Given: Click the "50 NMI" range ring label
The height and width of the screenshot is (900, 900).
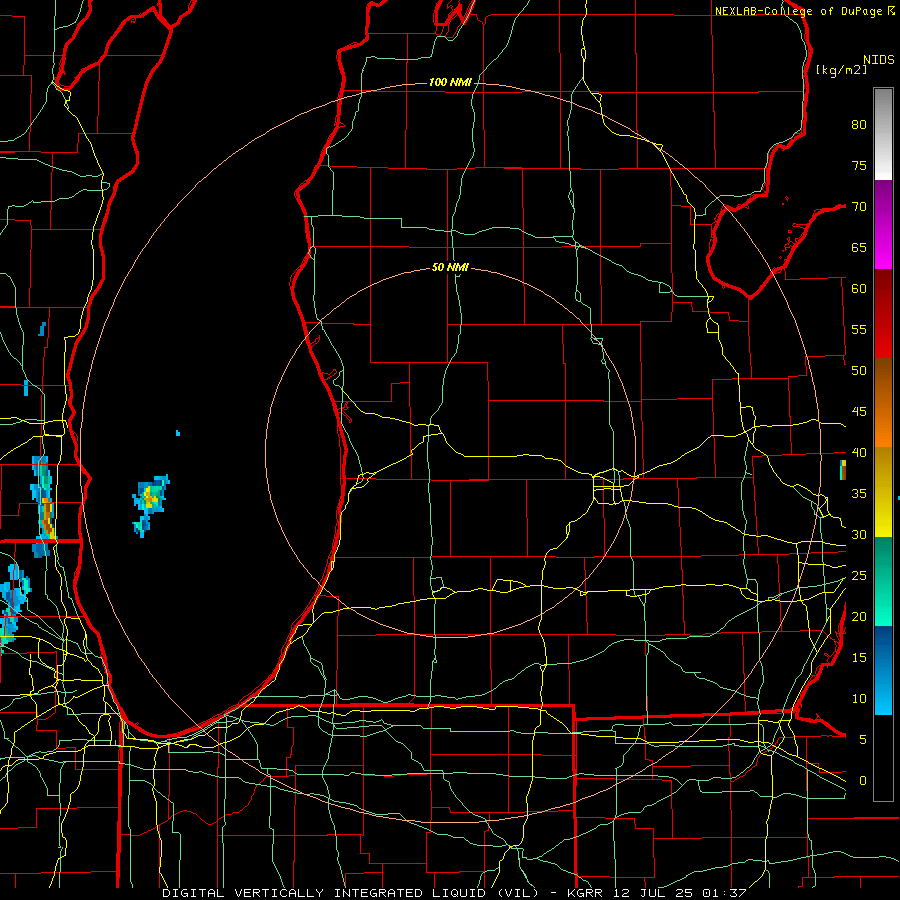Looking at the screenshot, I should pos(450,267).
